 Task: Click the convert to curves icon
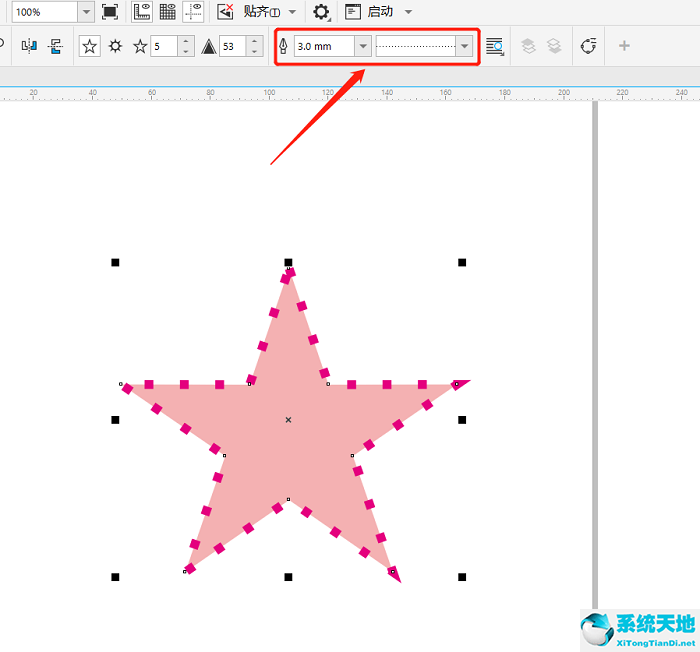[x=589, y=46]
